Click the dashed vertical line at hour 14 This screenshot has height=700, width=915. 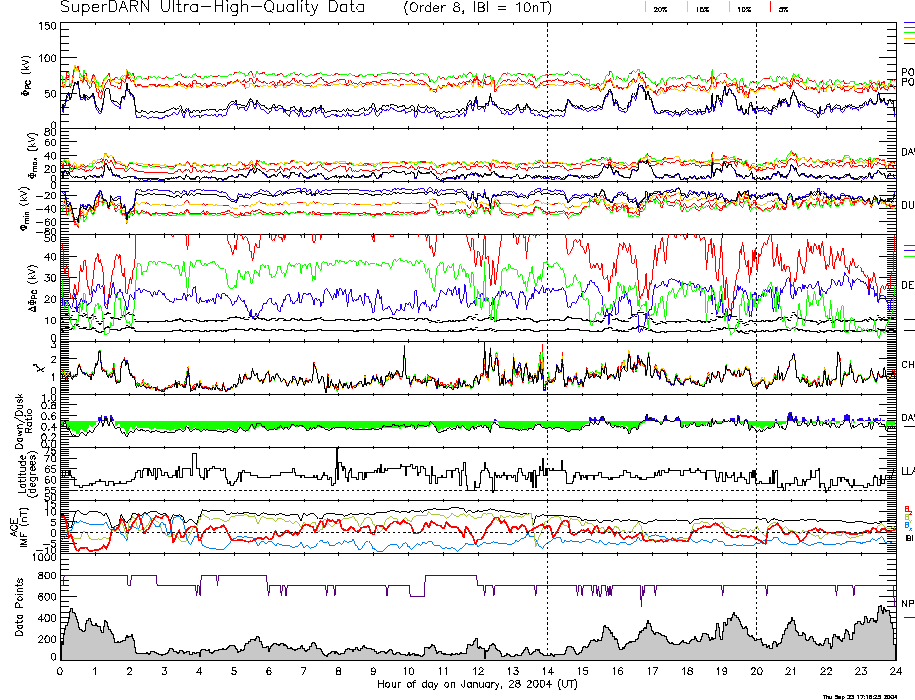click(547, 300)
